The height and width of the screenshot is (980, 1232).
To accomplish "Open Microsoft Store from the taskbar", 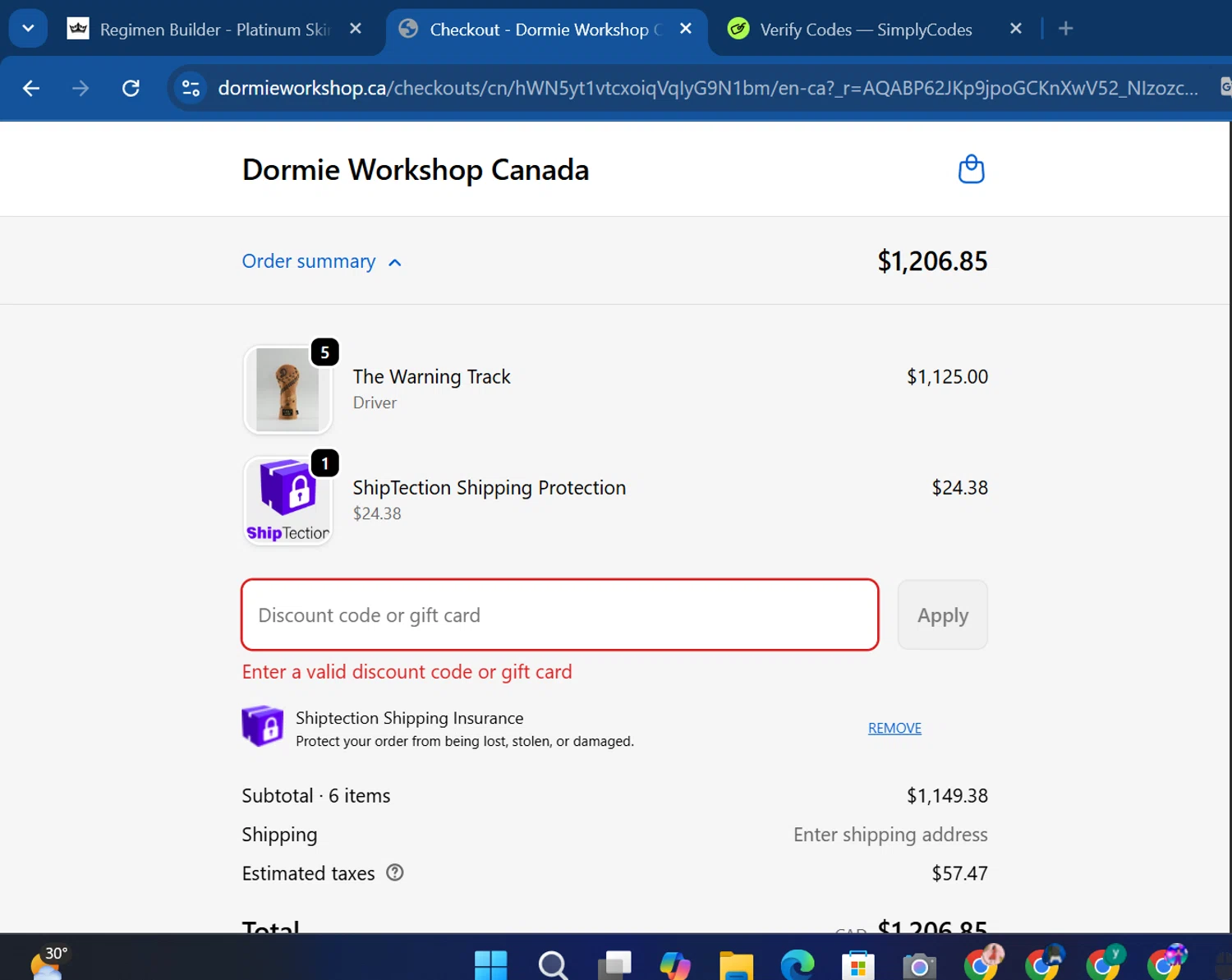I will click(x=858, y=965).
